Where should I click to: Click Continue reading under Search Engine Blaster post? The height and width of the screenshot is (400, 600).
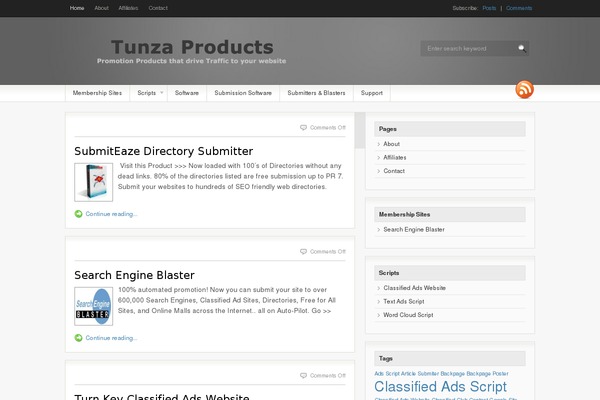tap(111, 338)
